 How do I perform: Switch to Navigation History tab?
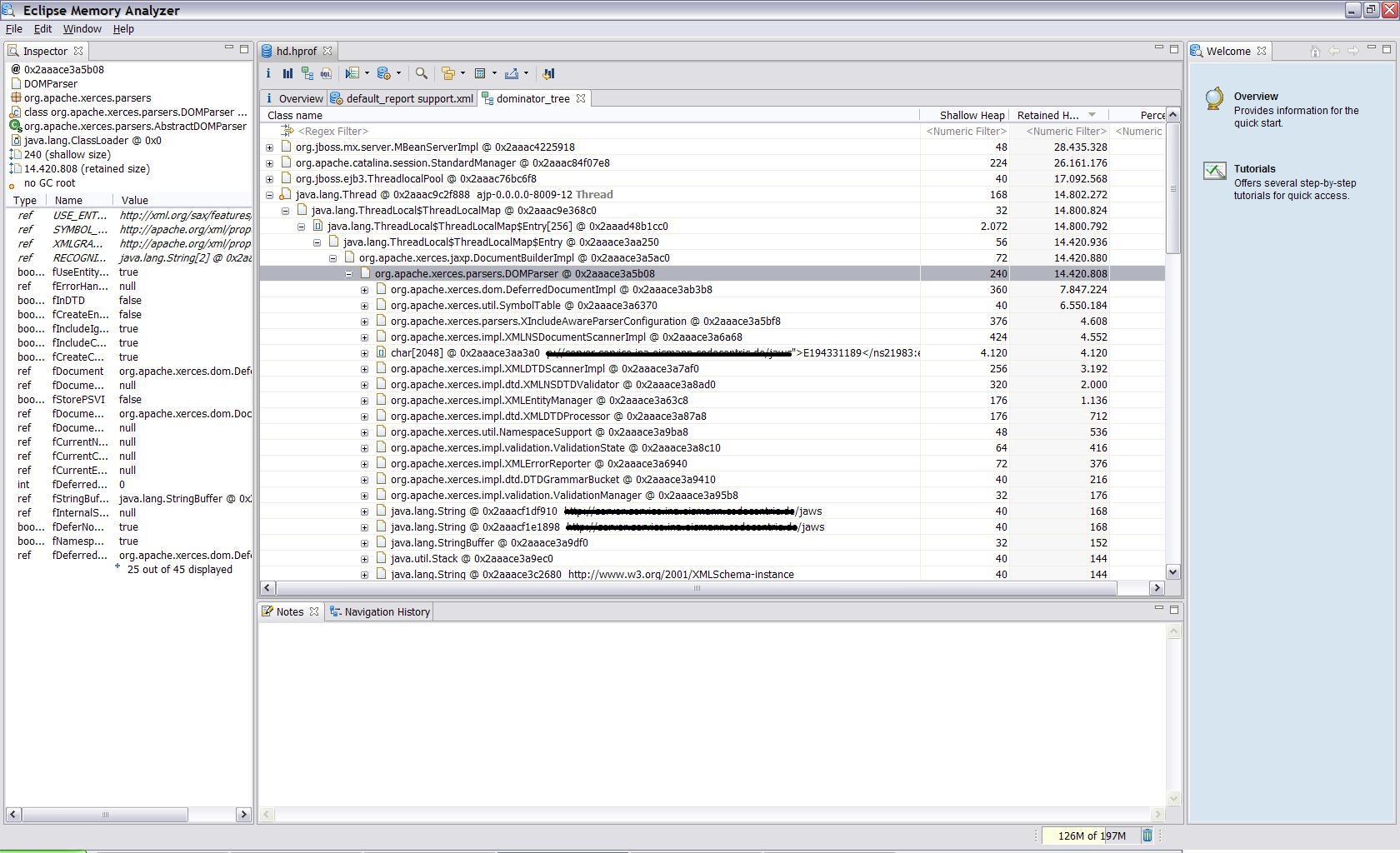point(380,611)
